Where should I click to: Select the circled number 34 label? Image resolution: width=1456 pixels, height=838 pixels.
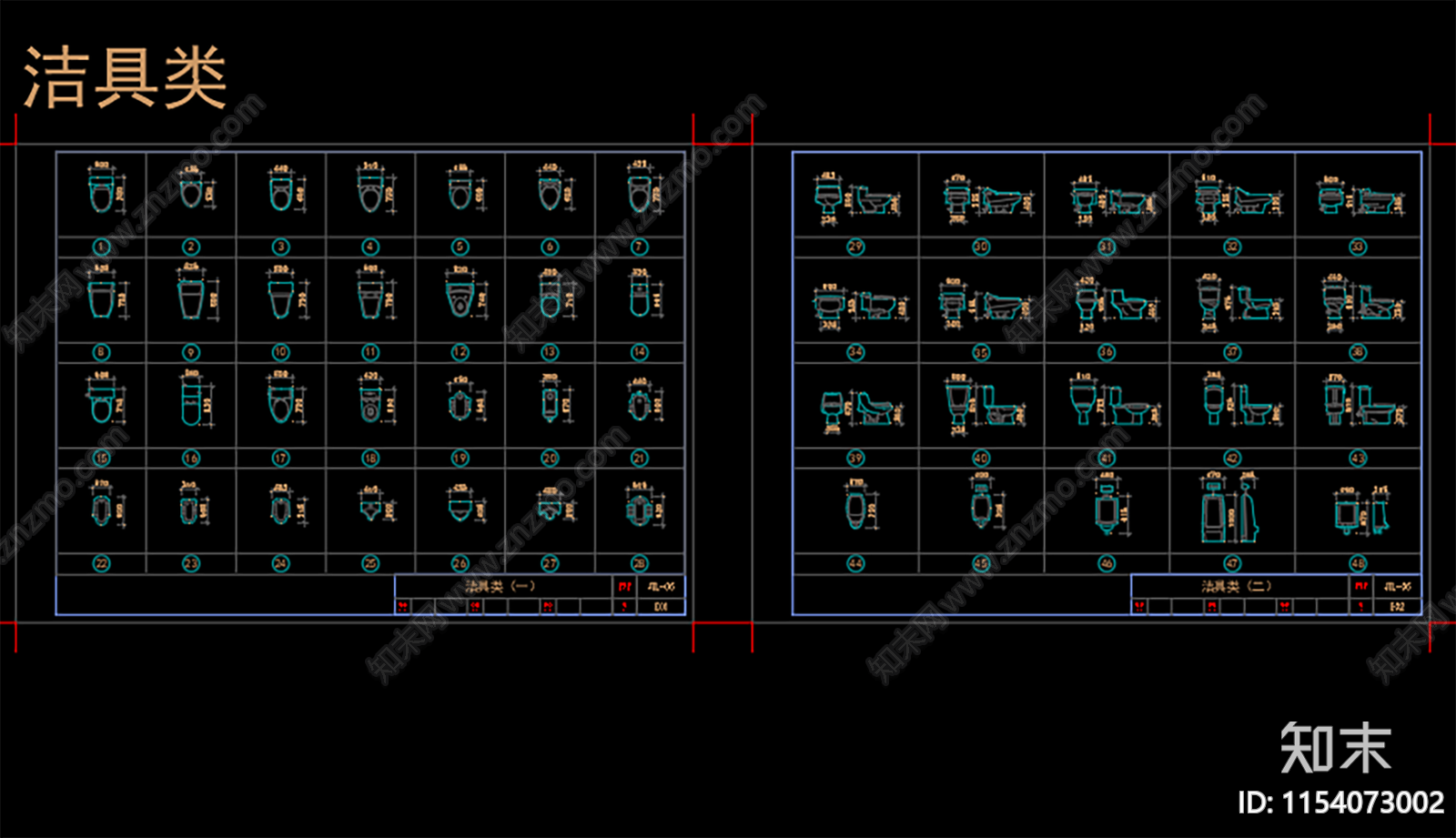(x=855, y=352)
